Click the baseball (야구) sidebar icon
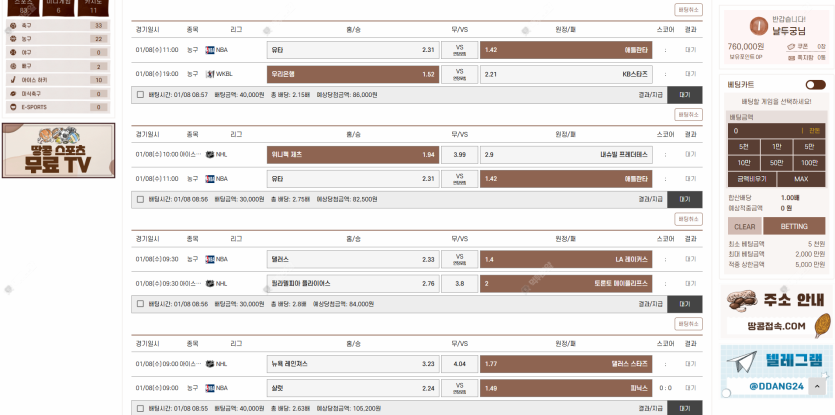Screen dimensions: 835x415 pyautogui.click(x=12, y=52)
